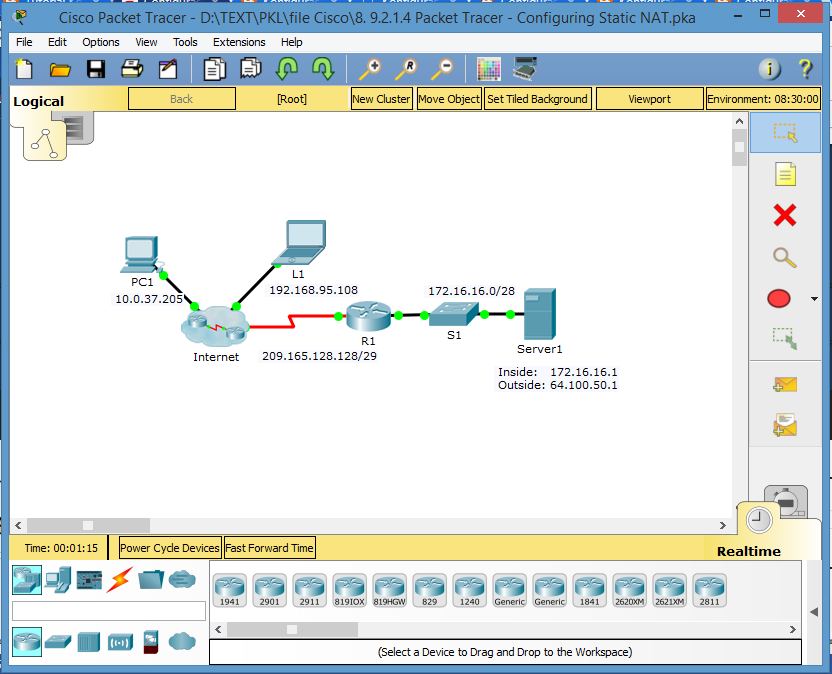This screenshot has height=674, width=832.
Task: Switch to the Logical workspace tab
Action: [38, 101]
